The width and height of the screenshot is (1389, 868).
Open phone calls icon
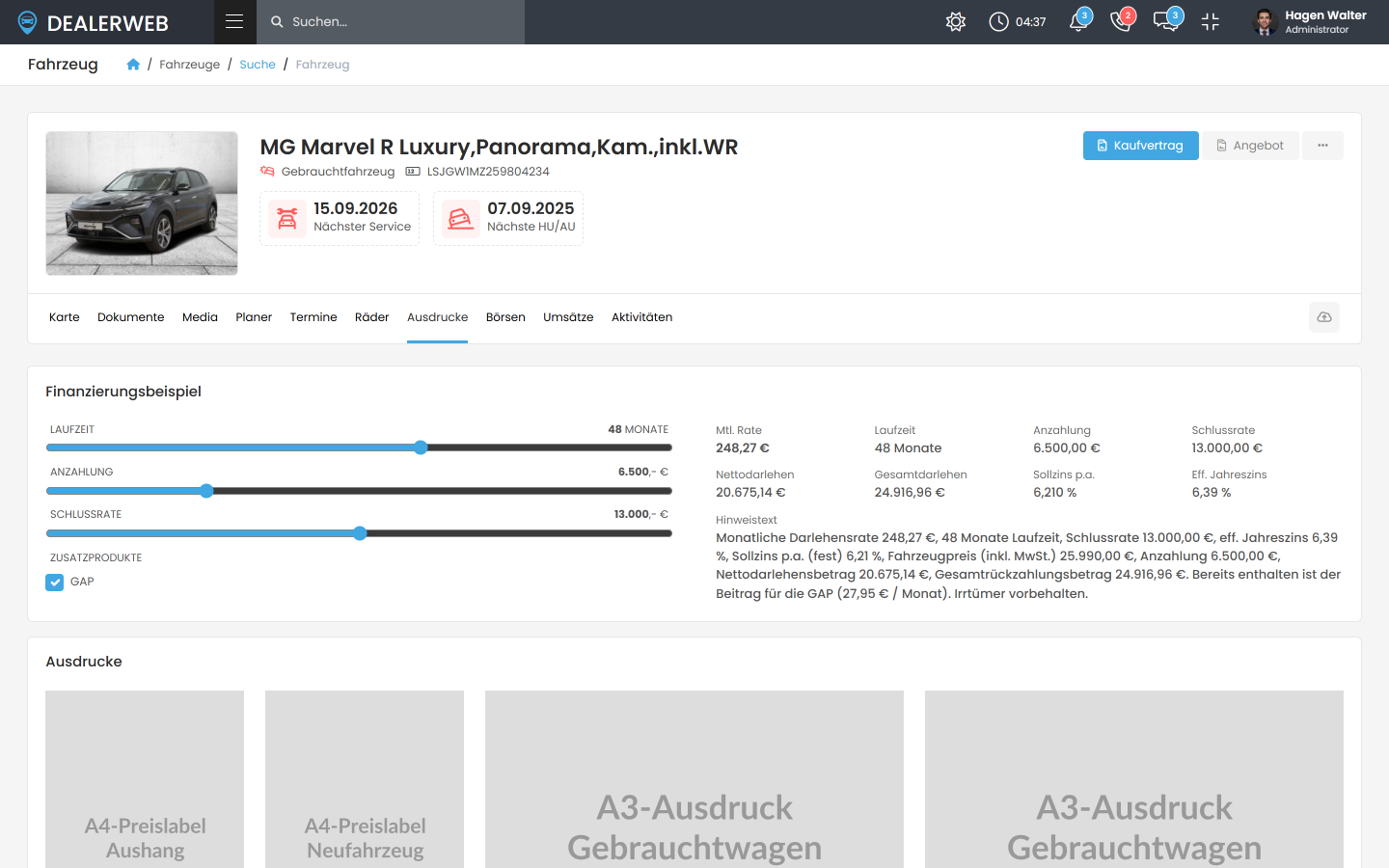(1122, 21)
